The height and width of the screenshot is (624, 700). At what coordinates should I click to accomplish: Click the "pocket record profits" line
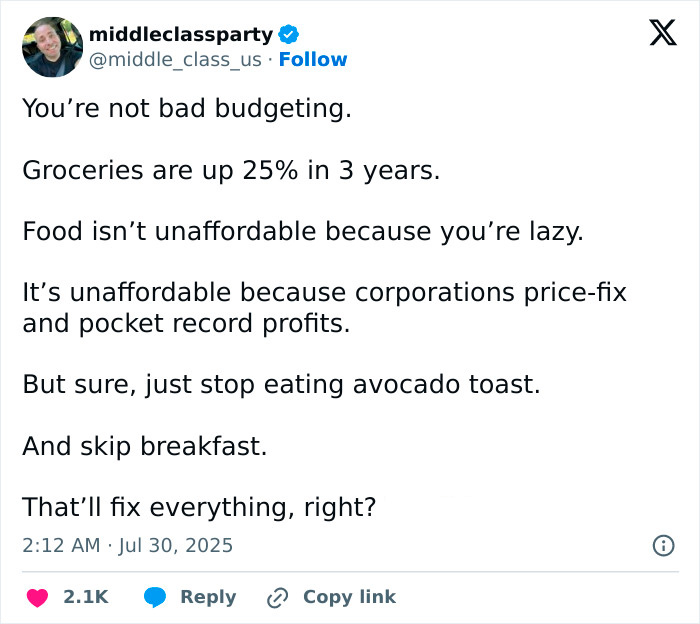(186, 324)
